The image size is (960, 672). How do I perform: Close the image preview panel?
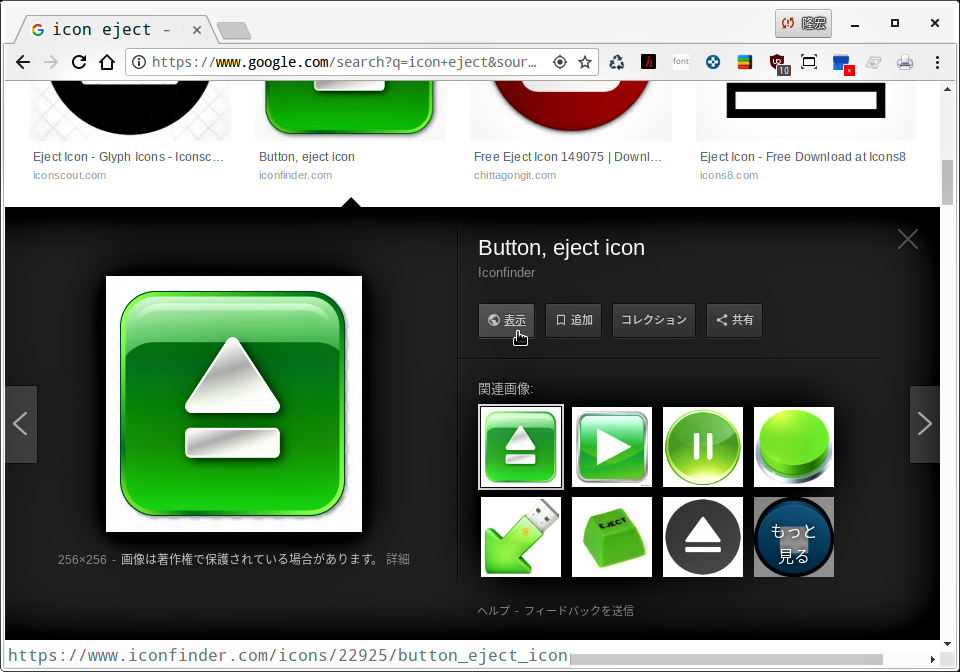907,239
